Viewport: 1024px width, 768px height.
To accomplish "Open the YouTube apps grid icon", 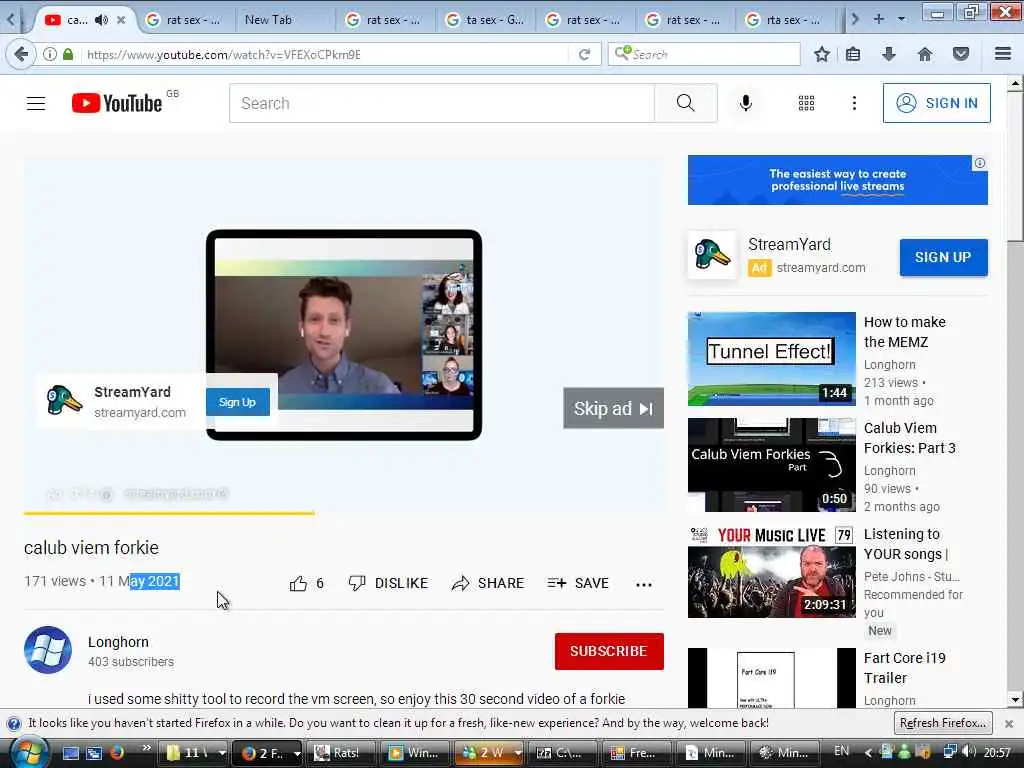I will pos(807,103).
